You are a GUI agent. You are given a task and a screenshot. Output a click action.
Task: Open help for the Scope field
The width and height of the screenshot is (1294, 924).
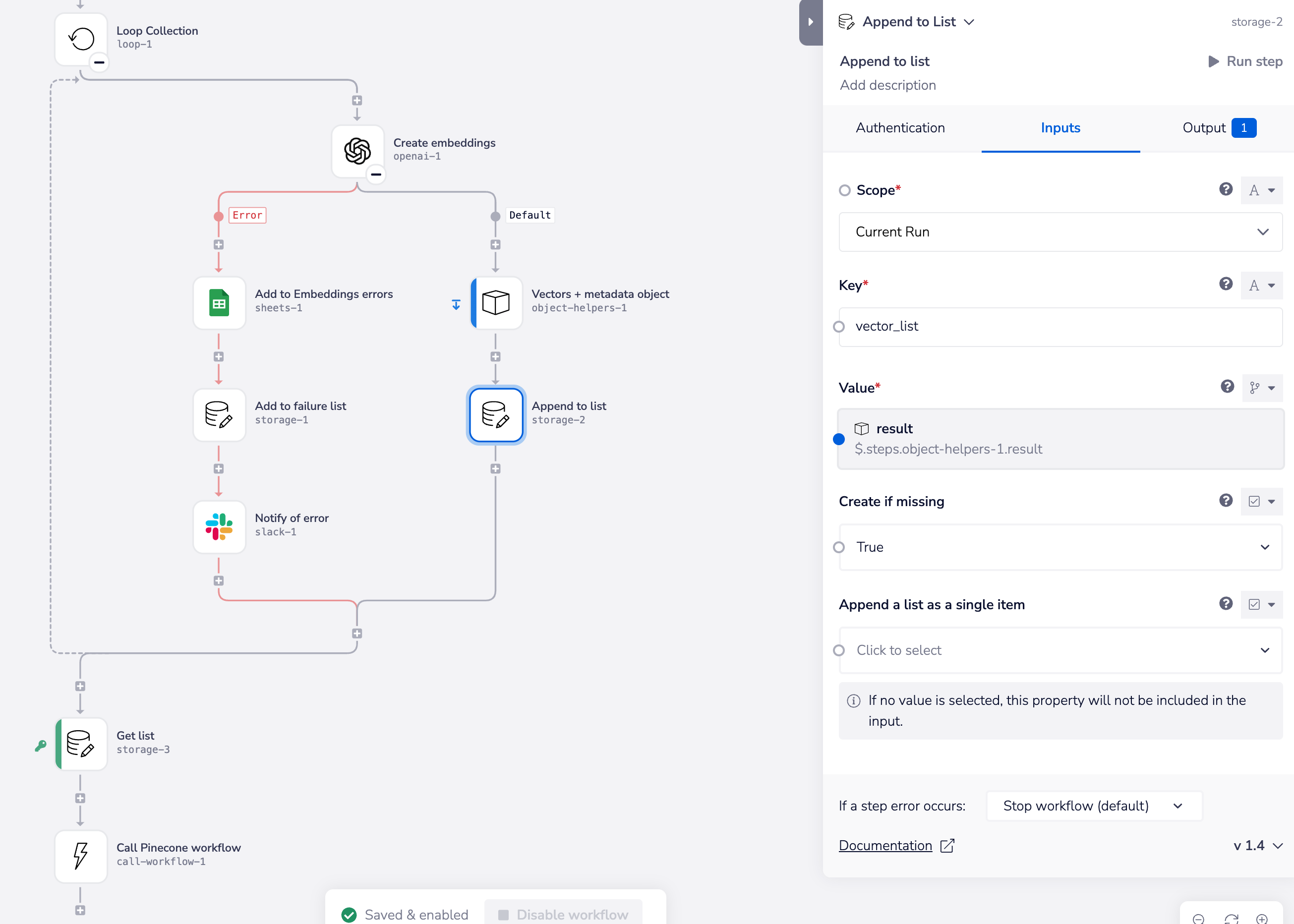coord(1225,189)
